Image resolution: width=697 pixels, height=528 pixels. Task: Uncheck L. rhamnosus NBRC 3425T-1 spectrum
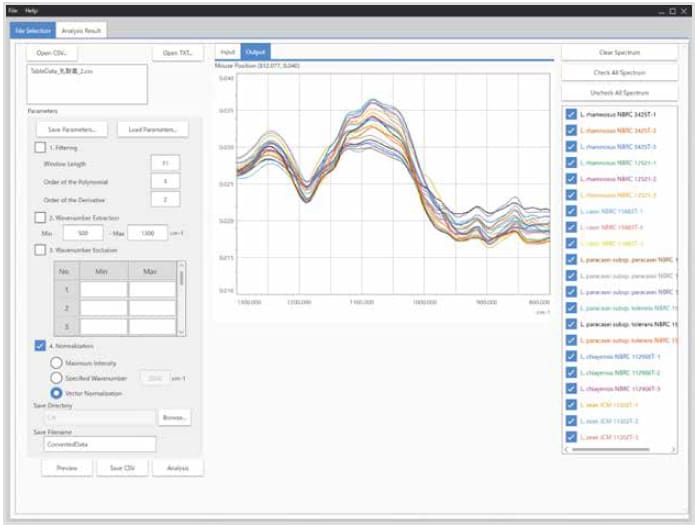[571, 114]
